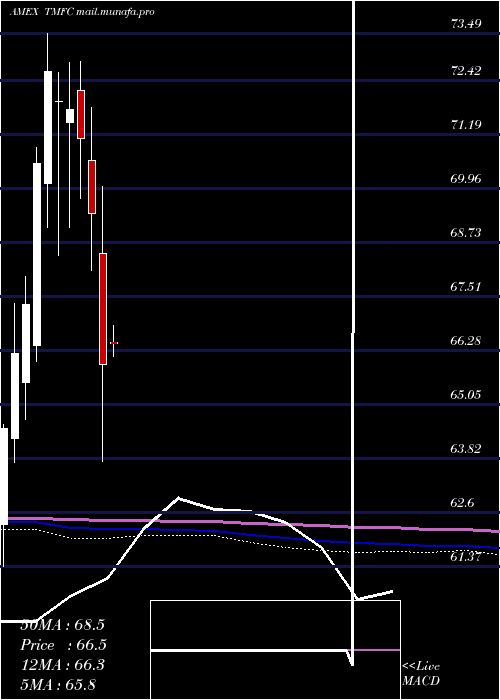Select the 61.37 price axis label

point(466,556)
